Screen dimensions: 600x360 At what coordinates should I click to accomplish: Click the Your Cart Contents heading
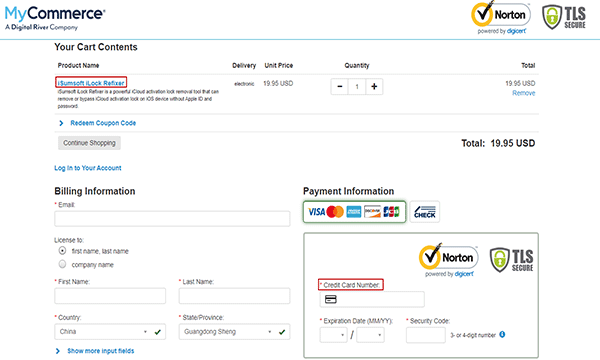tap(96, 47)
